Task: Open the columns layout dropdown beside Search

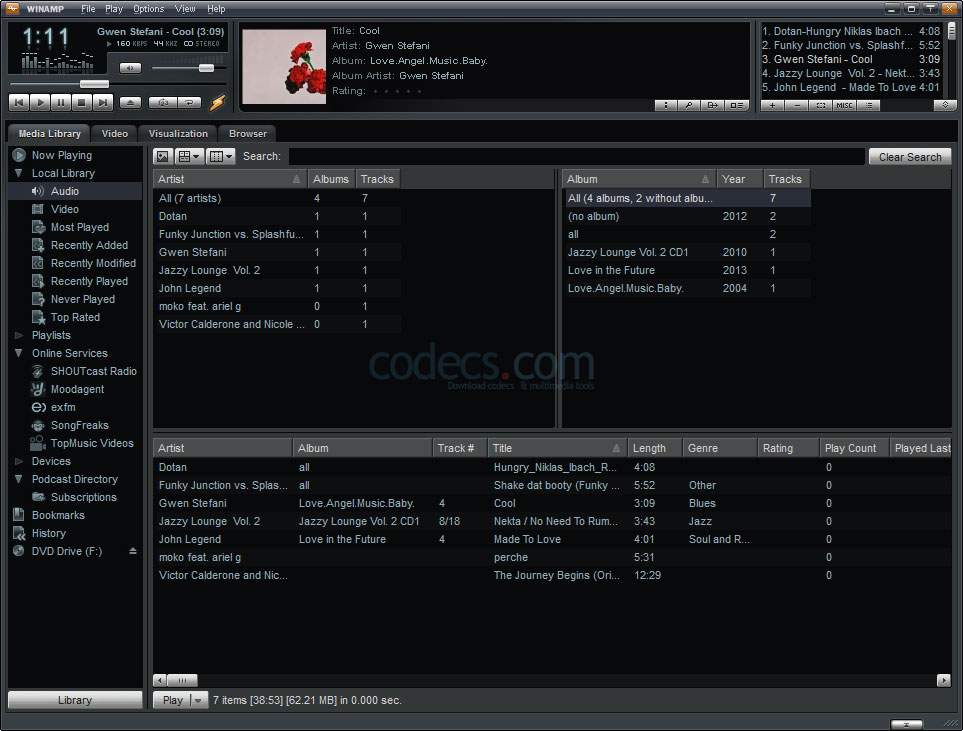Action: click(220, 157)
